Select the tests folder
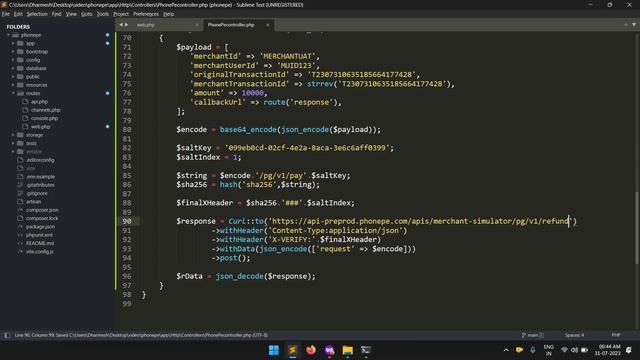Image resolution: width=640 pixels, height=360 pixels. (31, 143)
